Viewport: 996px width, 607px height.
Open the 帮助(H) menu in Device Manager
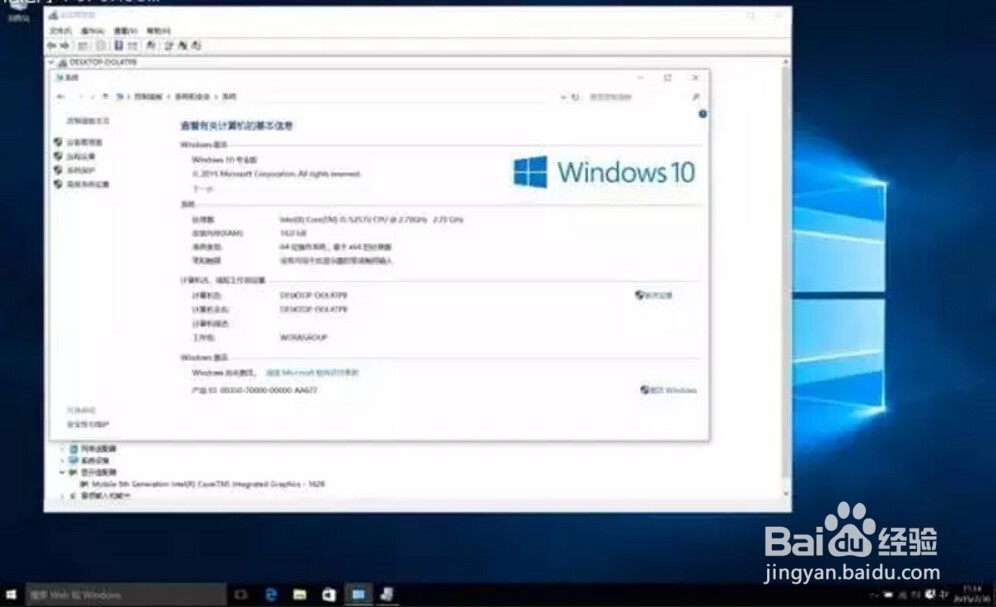click(x=158, y=30)
